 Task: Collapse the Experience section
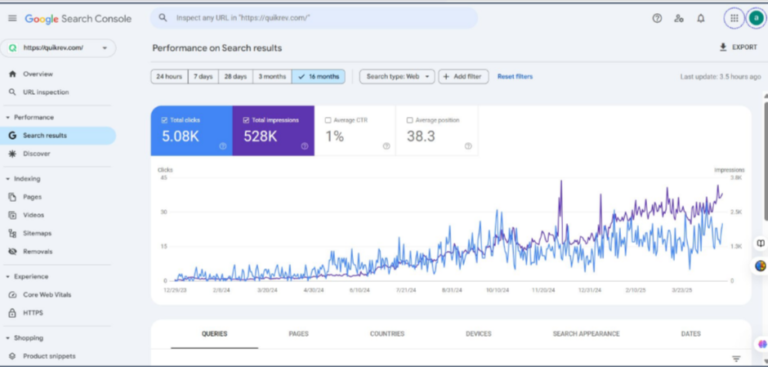pos(8,277)
